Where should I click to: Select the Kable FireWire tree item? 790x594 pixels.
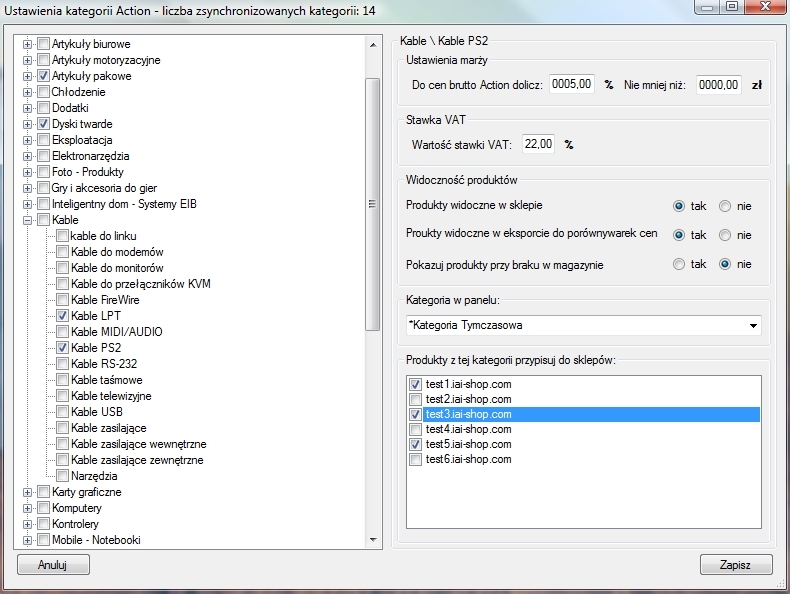[105, 300]
